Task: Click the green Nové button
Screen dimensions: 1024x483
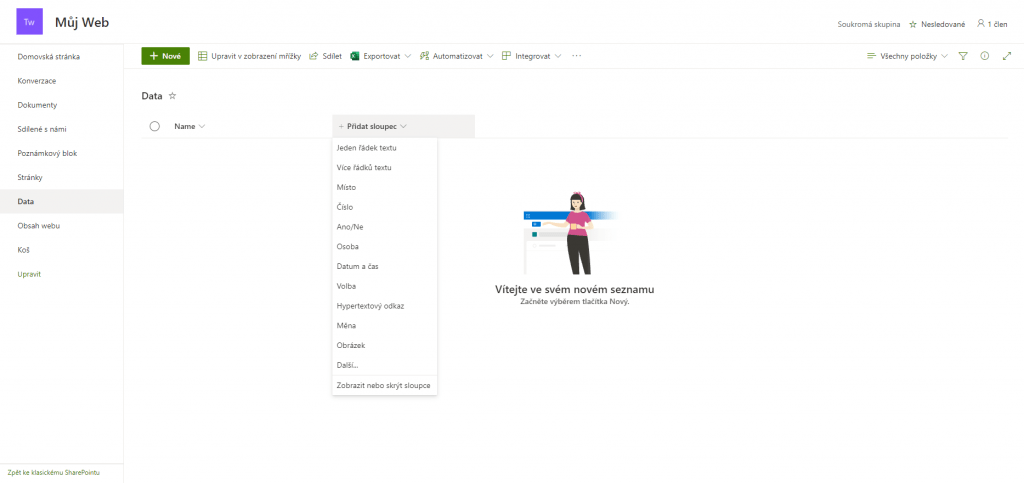Action: pos(165,56)
